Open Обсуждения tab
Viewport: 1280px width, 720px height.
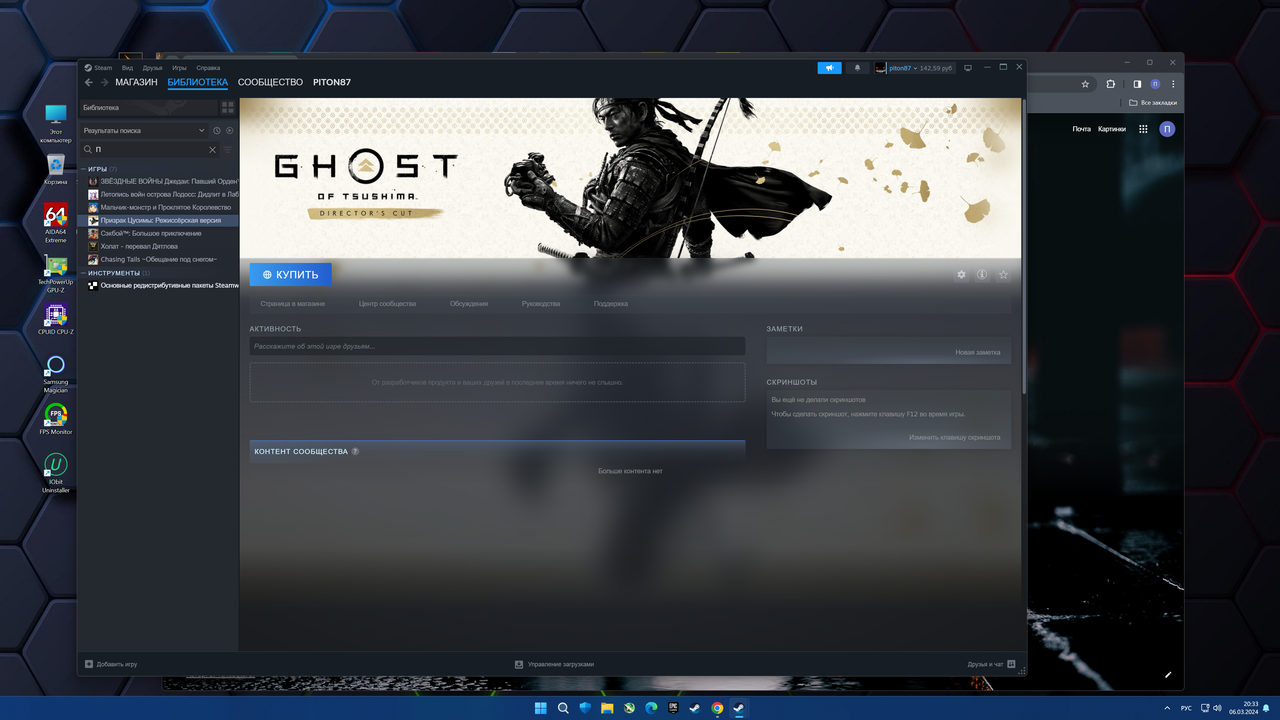(x=469, y=303)
